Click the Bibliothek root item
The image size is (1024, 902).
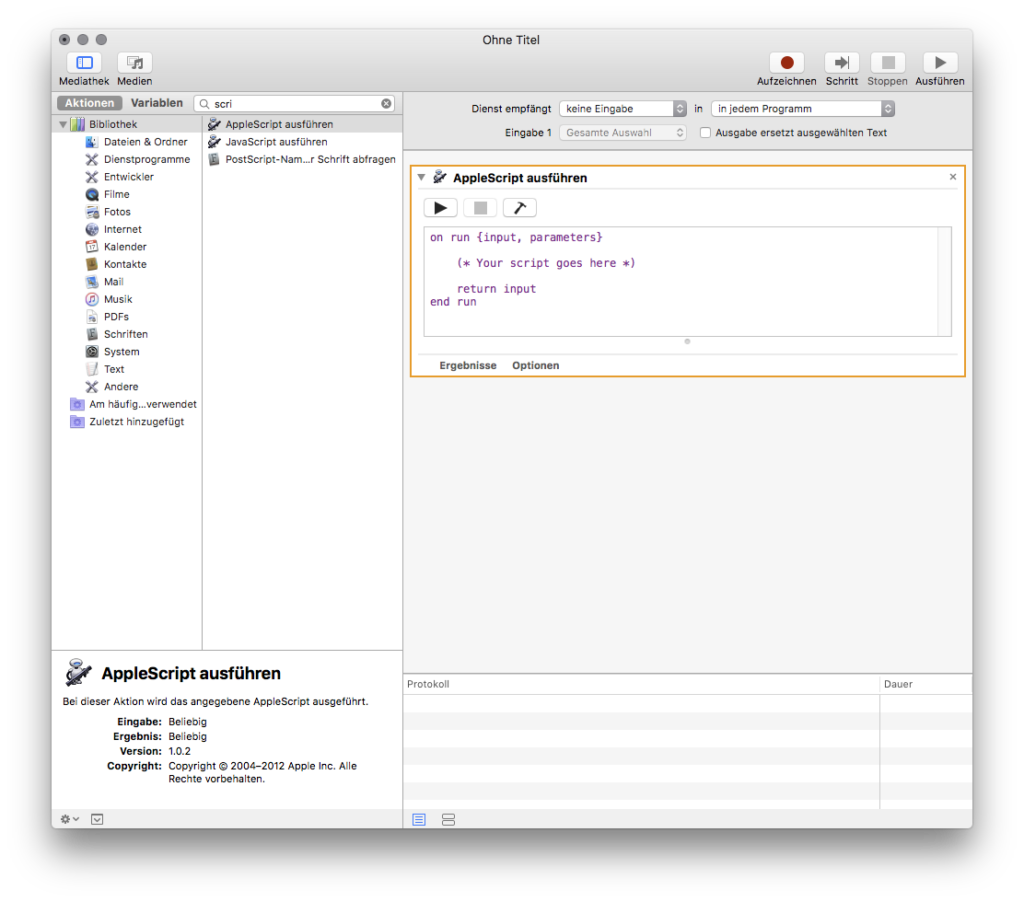coord(113,124)
